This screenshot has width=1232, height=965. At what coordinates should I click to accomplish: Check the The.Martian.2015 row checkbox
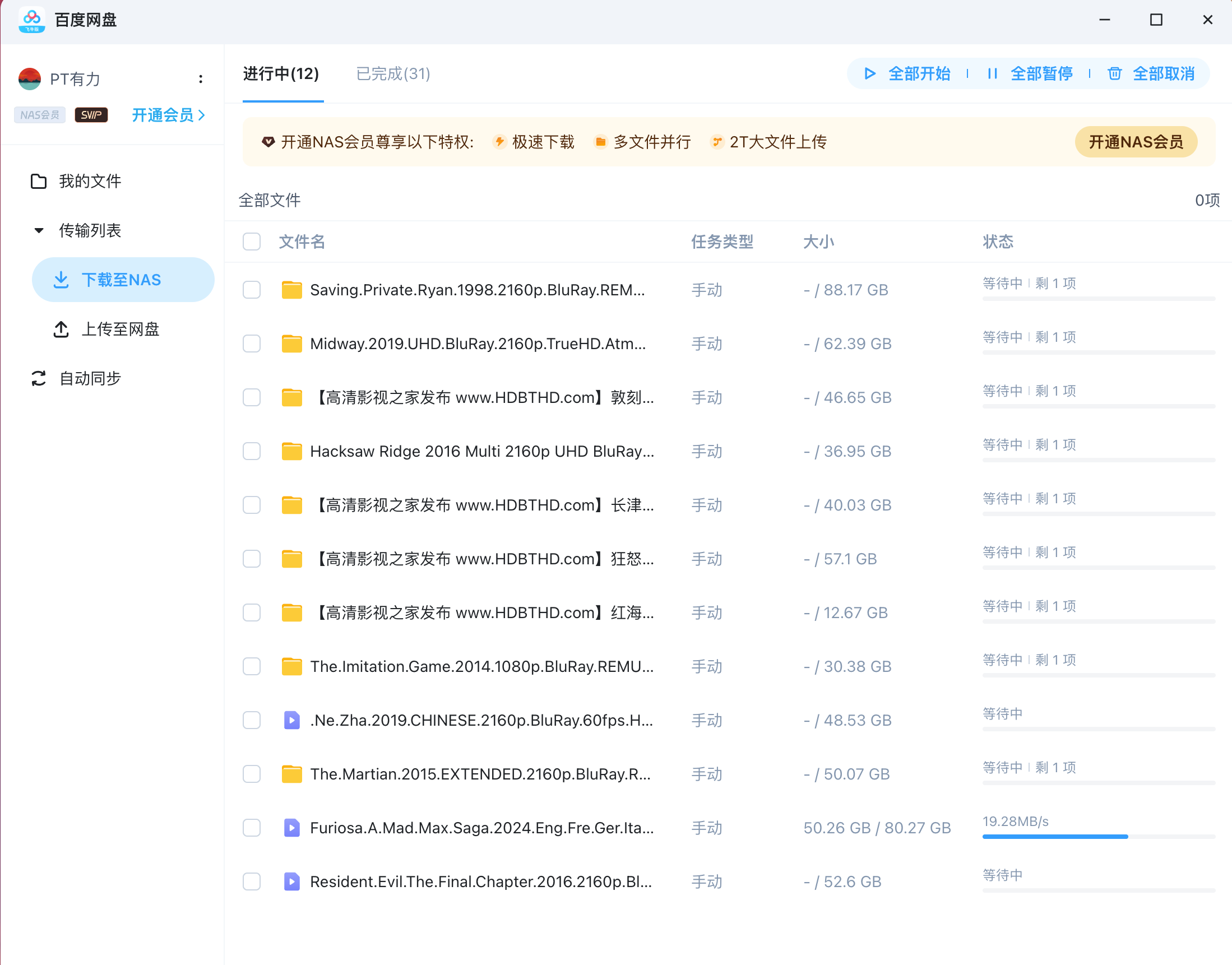point(252,774)
